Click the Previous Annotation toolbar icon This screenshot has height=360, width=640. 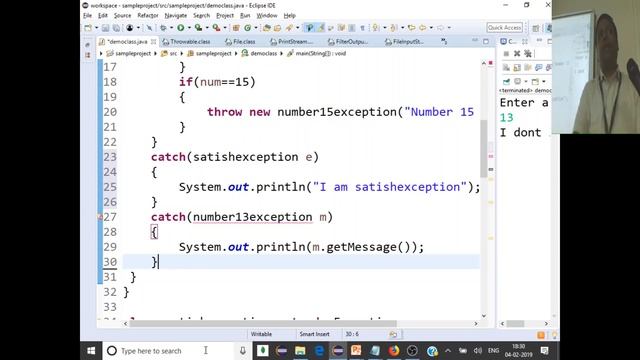click(x=394, y=28)
